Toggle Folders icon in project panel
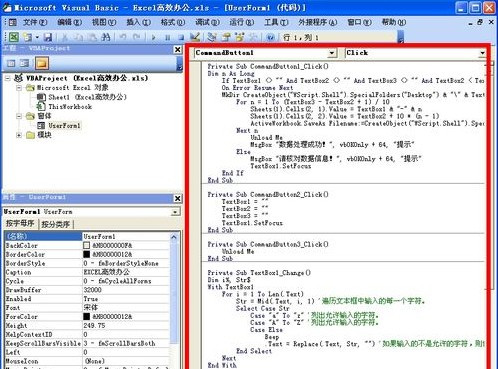The height and width of the screenshot is (369, 498). [42, 63]
